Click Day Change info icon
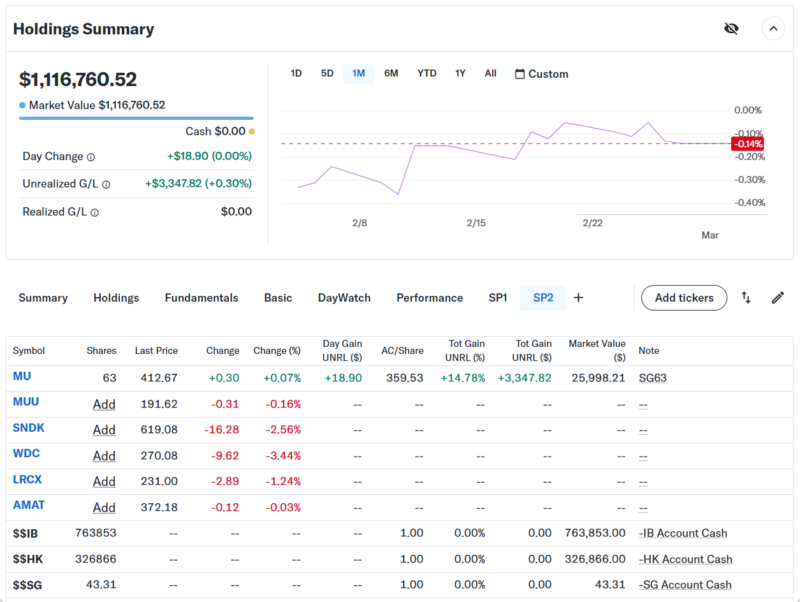The image size is (800, 602). tap(91, 157)
